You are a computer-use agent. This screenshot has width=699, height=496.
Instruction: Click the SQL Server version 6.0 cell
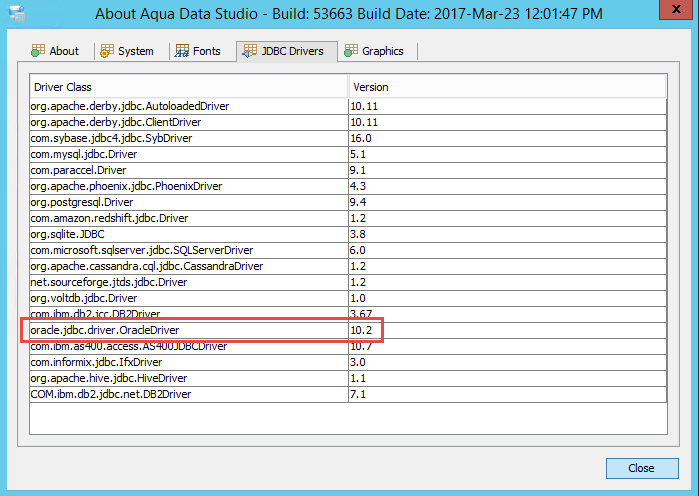tap(507, 250)
